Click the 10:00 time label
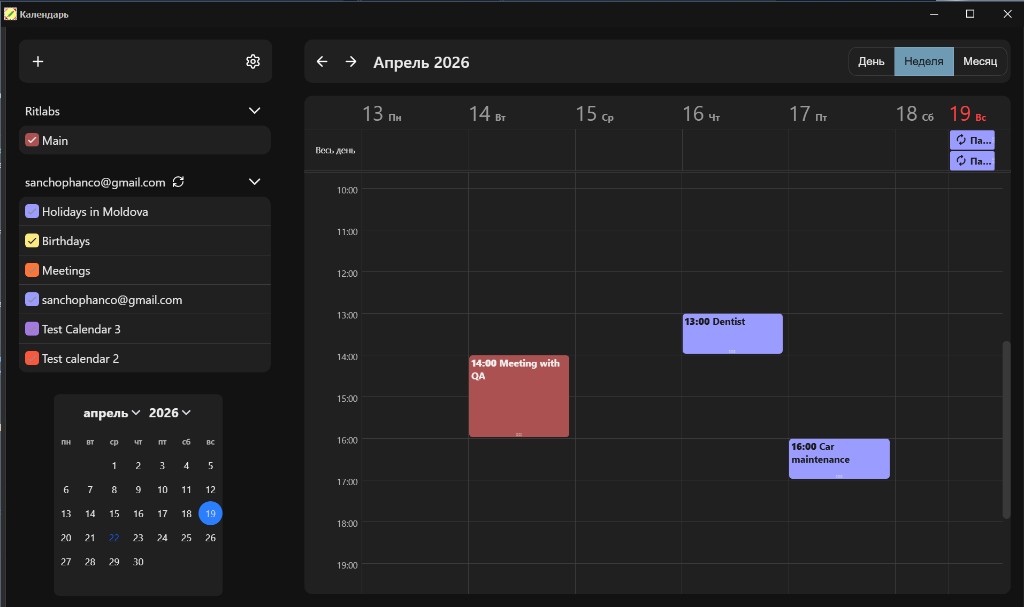 tap(347, 190)
